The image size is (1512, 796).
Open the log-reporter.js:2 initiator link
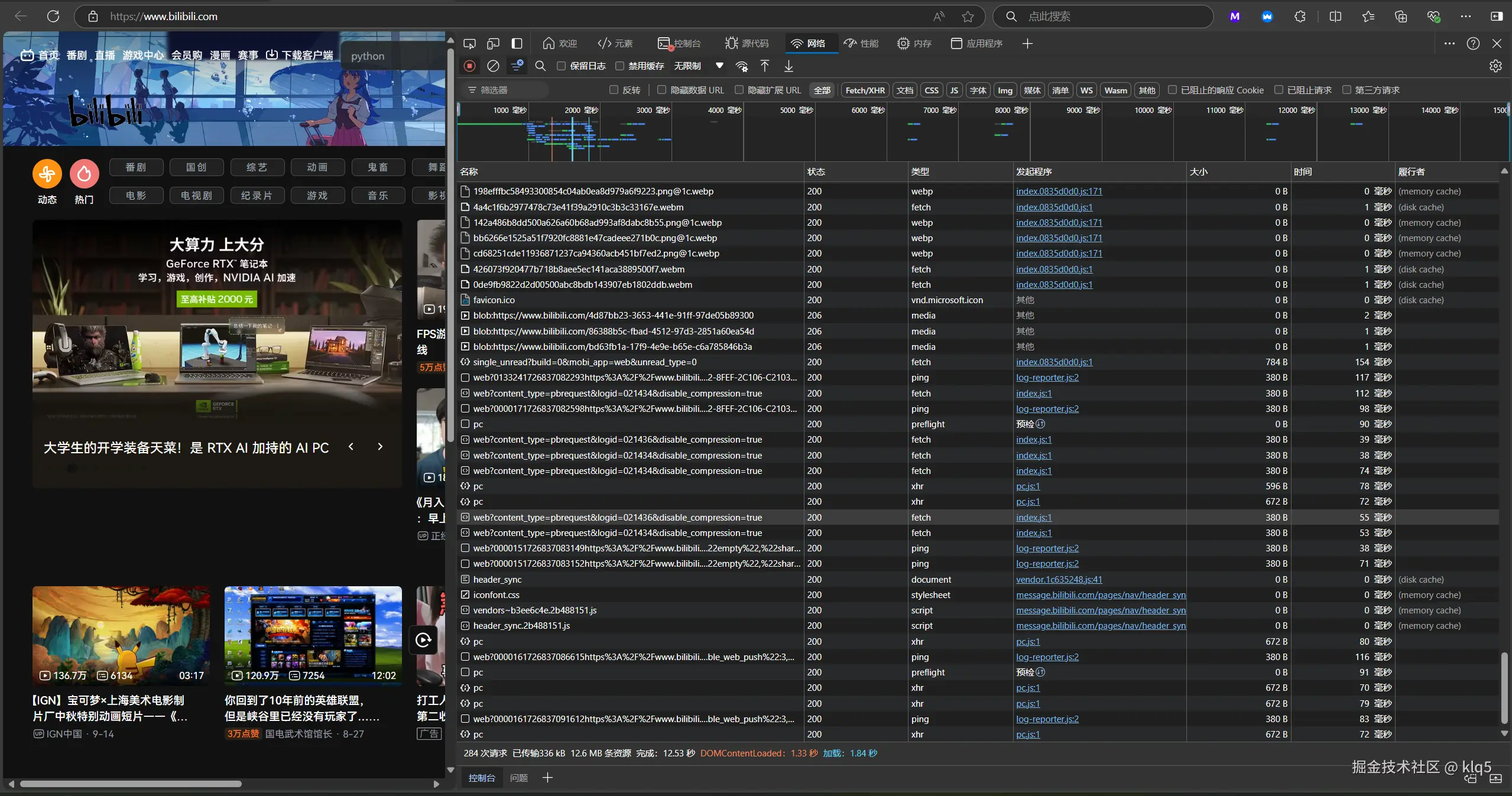click(x=1047, y=378)
